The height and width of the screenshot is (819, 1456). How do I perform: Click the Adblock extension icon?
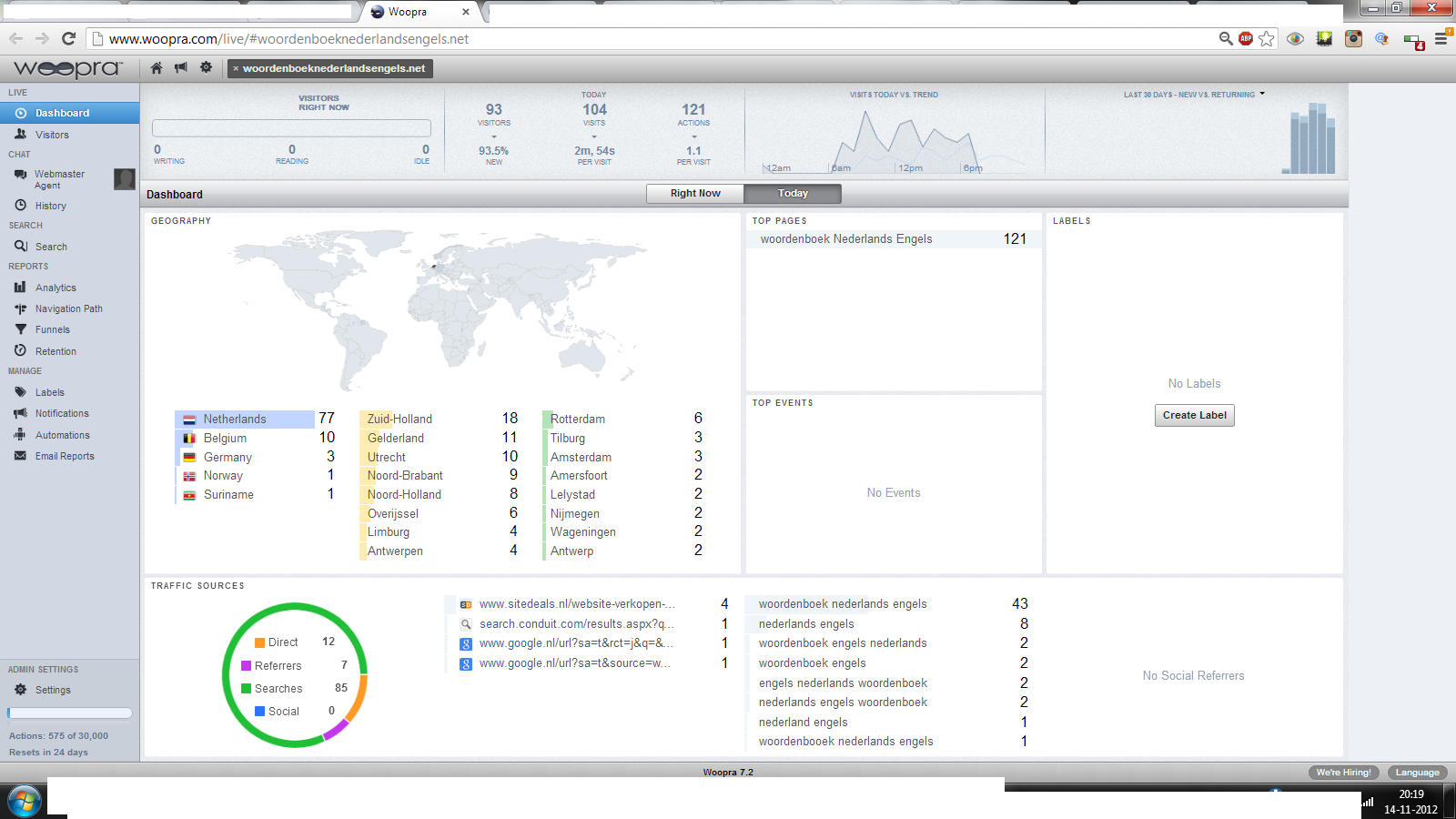point(1246,38)
